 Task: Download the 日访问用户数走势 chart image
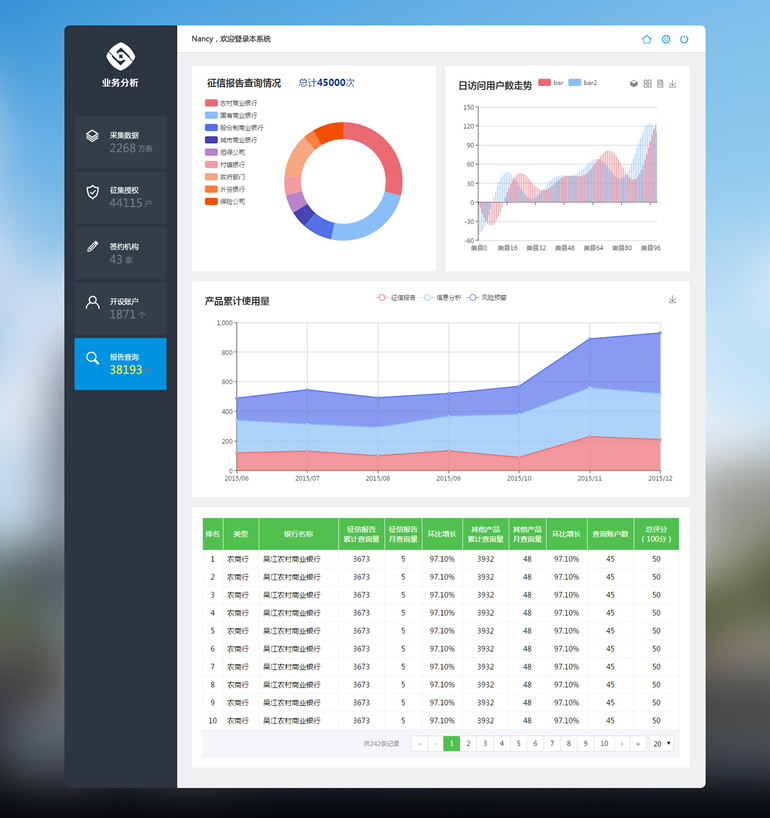(673, 84)
